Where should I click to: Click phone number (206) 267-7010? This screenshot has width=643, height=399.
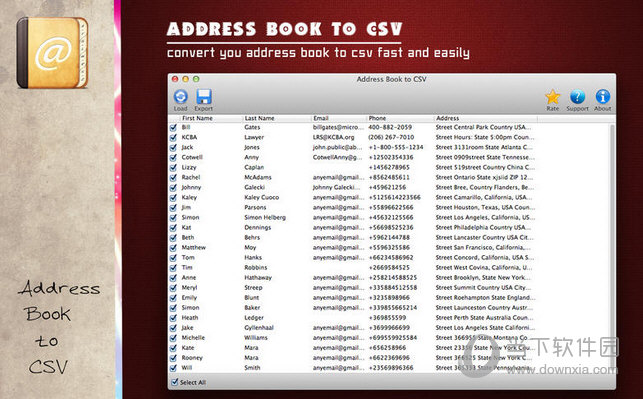[x=391, y=137]
